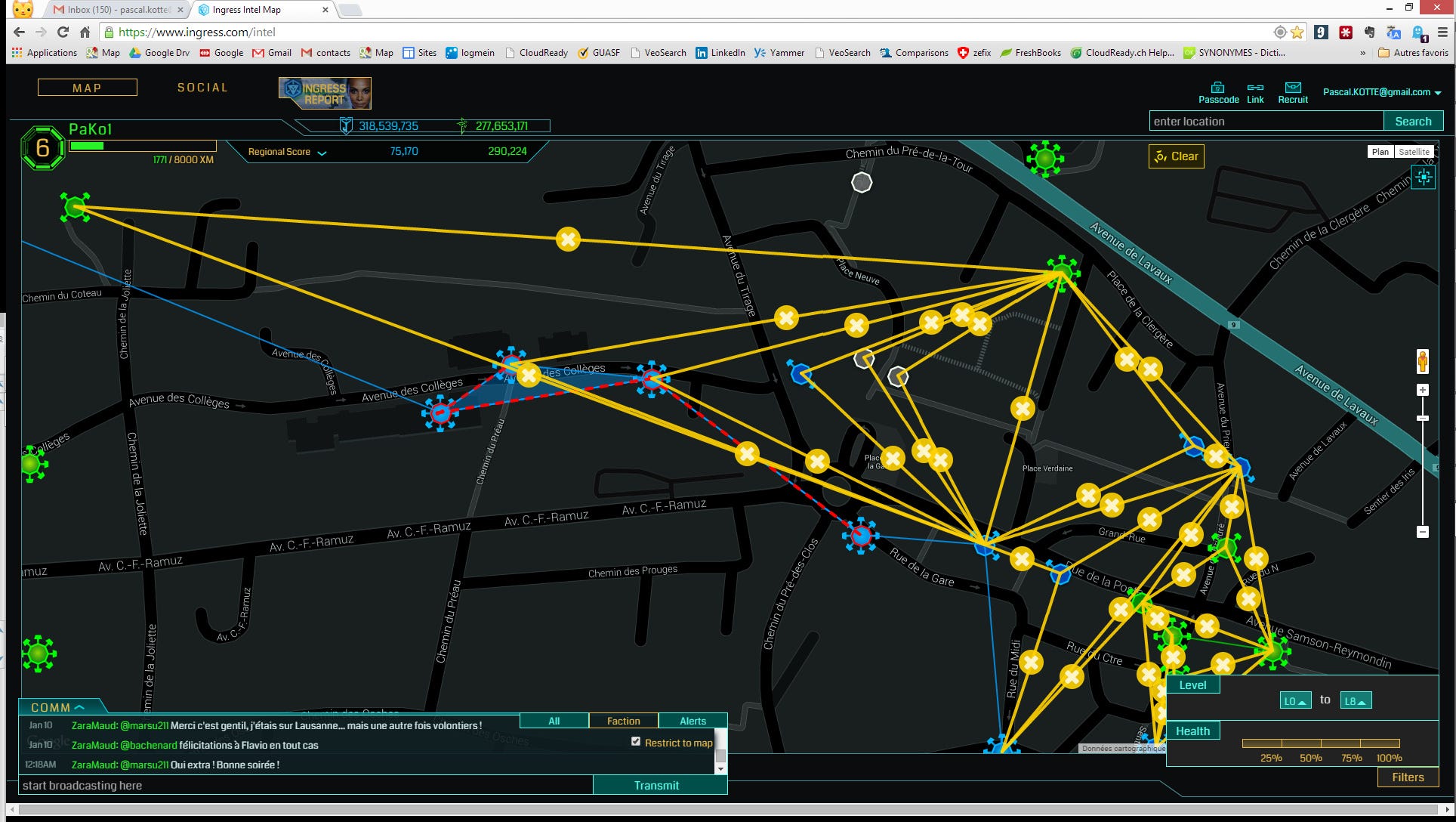
Task: Open the LastPass red asterisk extension
Action: [x=1345, y=32]
